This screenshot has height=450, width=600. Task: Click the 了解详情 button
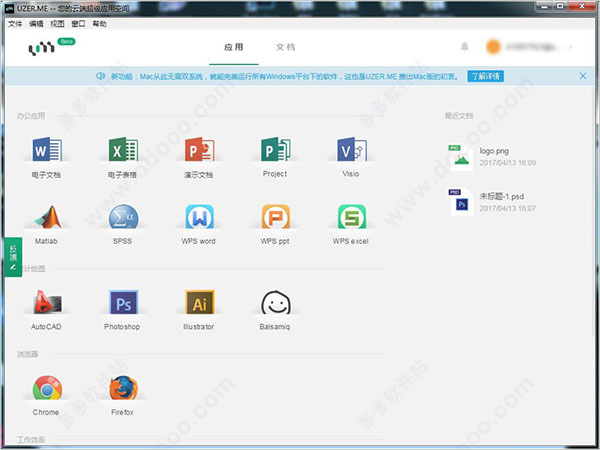click(x=485, y=76)
